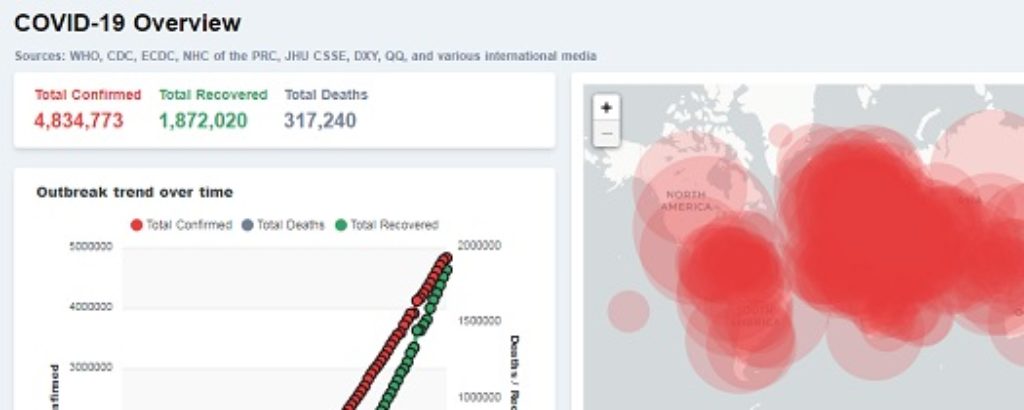Click the topmost green recovered data point
The width and height of the screenshot is (1024, 410).
tap(447, 269)
